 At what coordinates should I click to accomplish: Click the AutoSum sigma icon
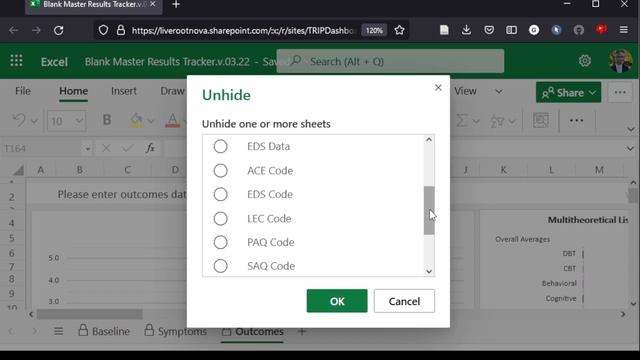click(x=462, y=120)
